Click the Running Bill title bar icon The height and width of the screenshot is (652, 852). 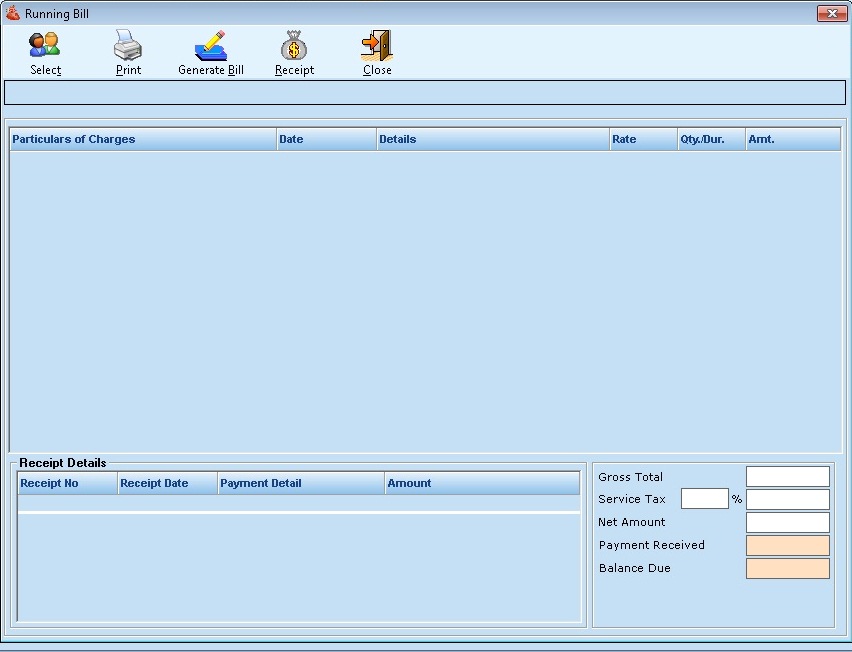(10, 13)
